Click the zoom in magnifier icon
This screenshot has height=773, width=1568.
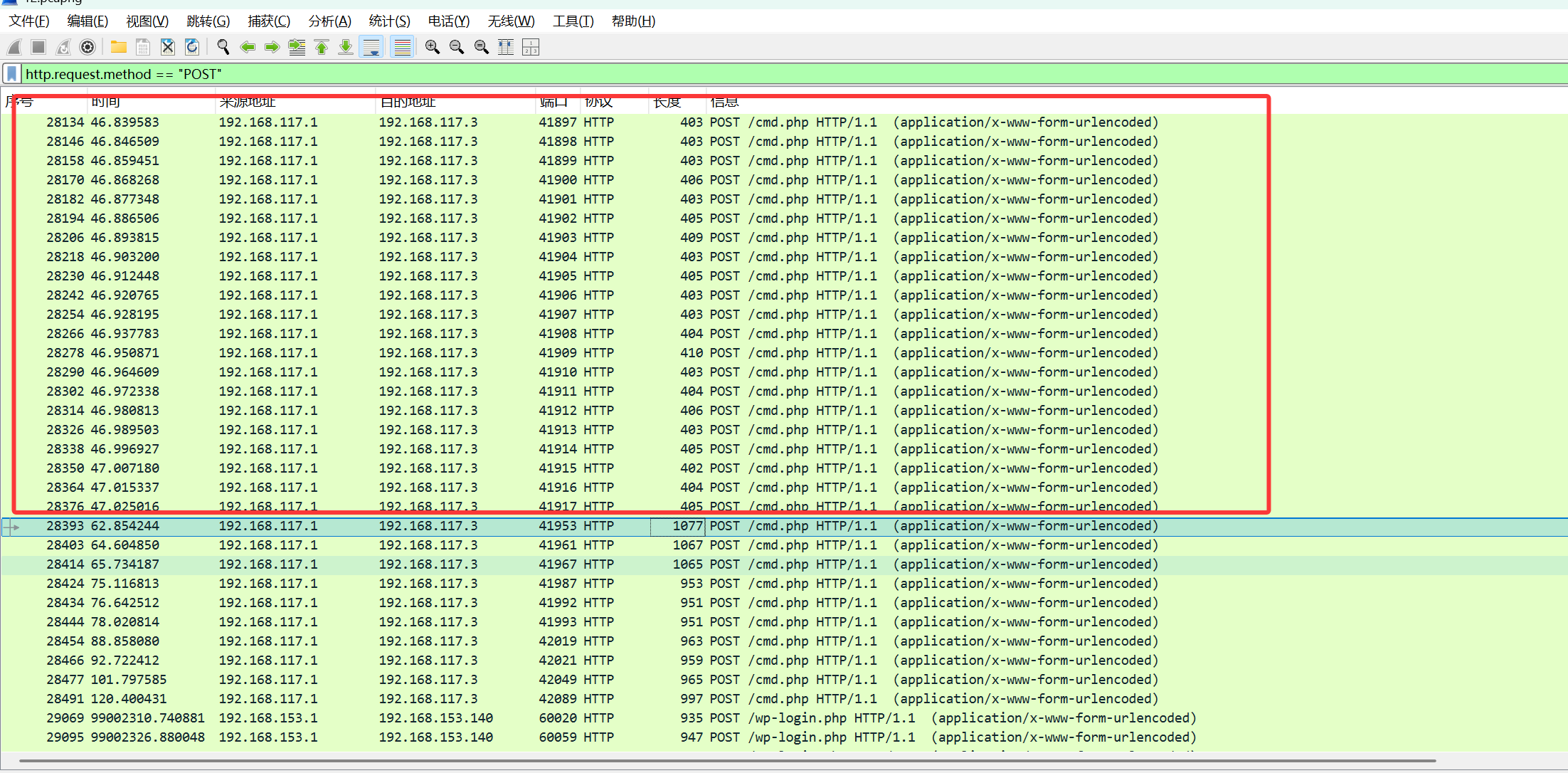coord(432,48)
